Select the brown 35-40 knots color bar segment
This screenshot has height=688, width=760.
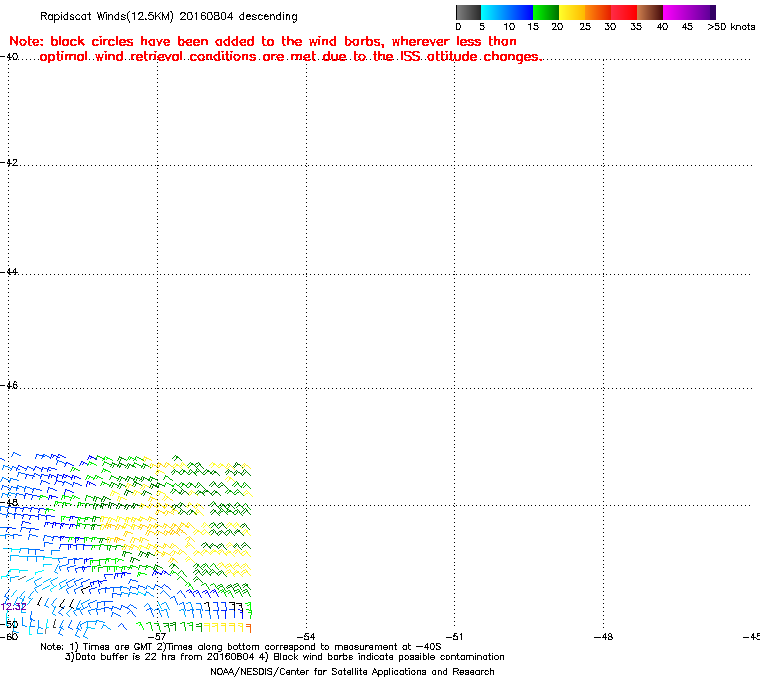coord(650,12)
